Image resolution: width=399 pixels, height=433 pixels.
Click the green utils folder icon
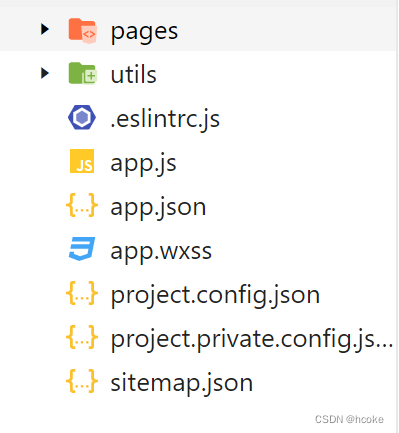(x=82, y=73)
